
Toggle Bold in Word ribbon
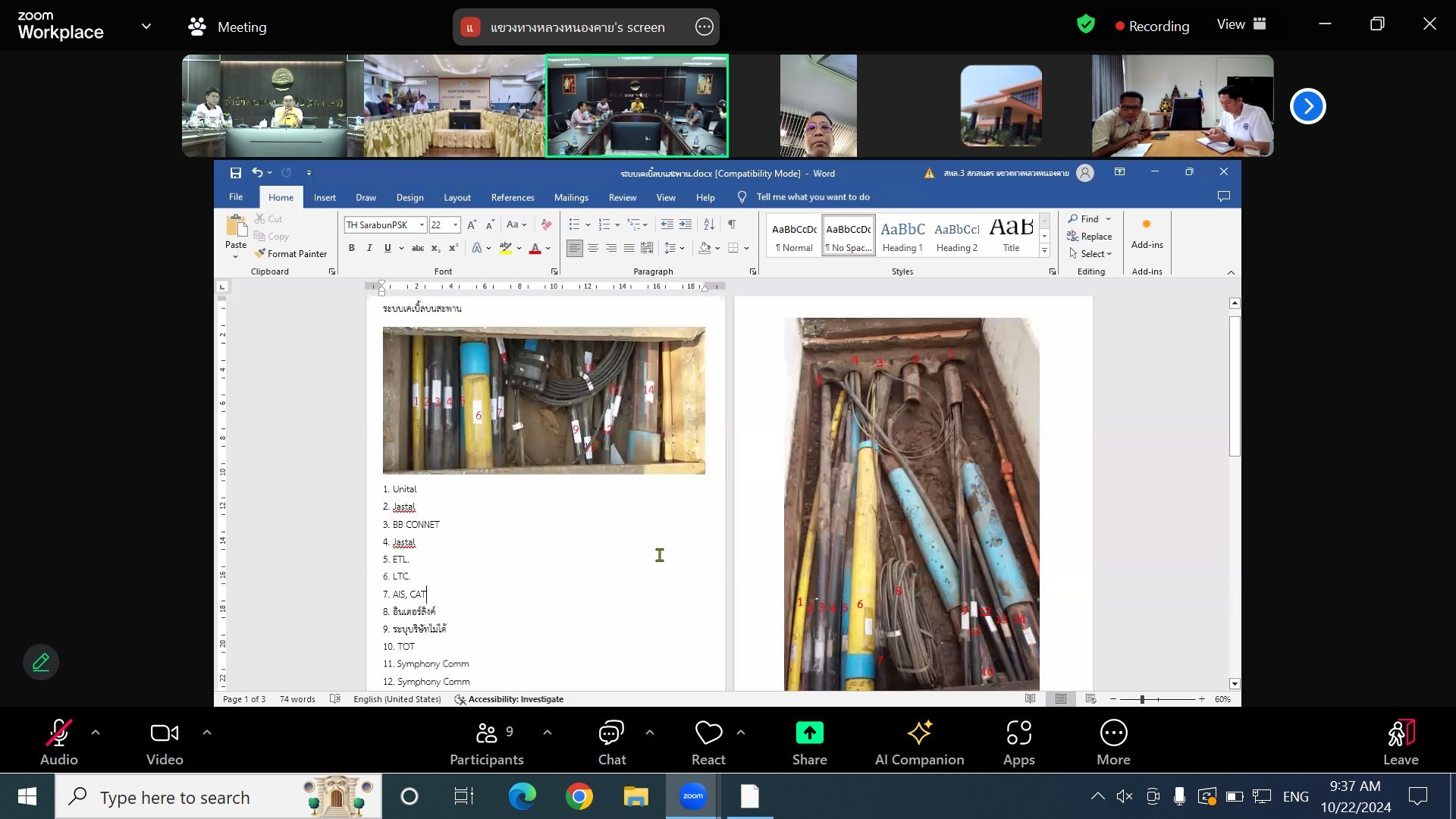(x=351, y=248)
